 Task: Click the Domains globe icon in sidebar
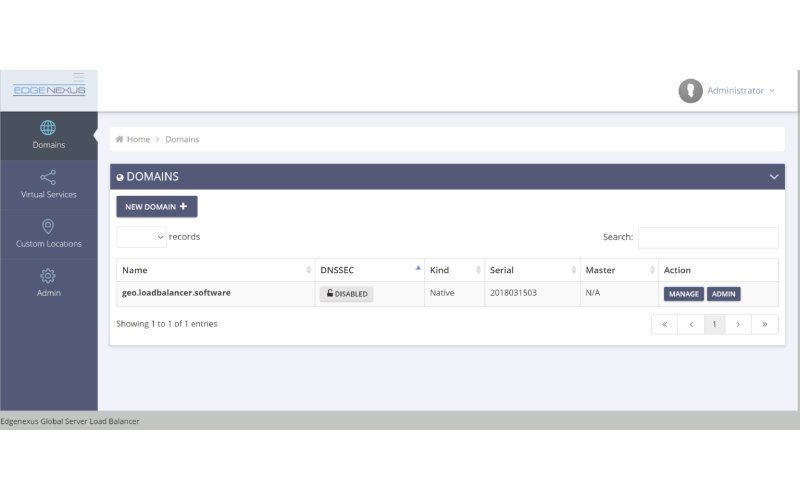48,128
